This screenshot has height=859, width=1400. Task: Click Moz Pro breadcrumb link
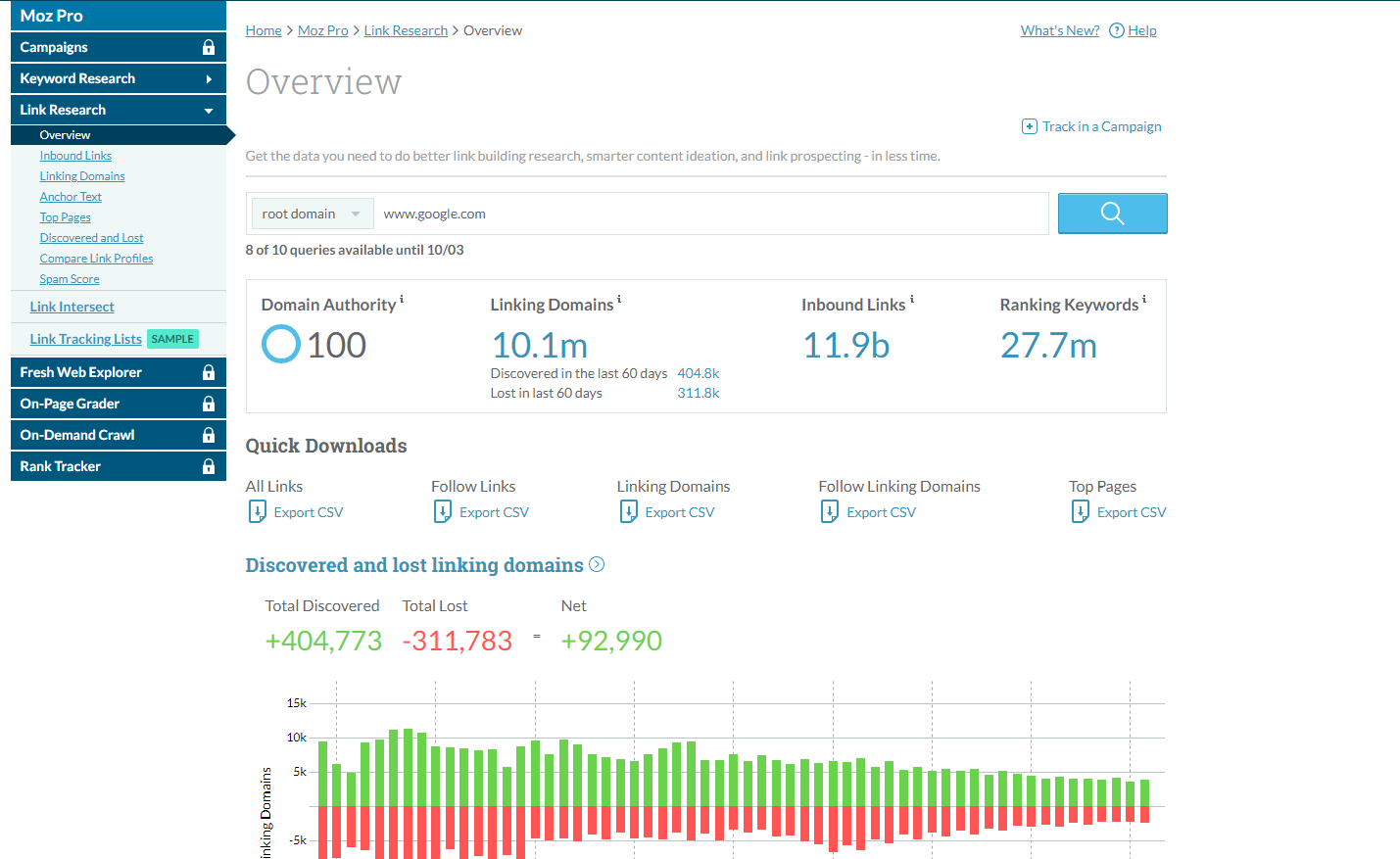tap(323, 30)
